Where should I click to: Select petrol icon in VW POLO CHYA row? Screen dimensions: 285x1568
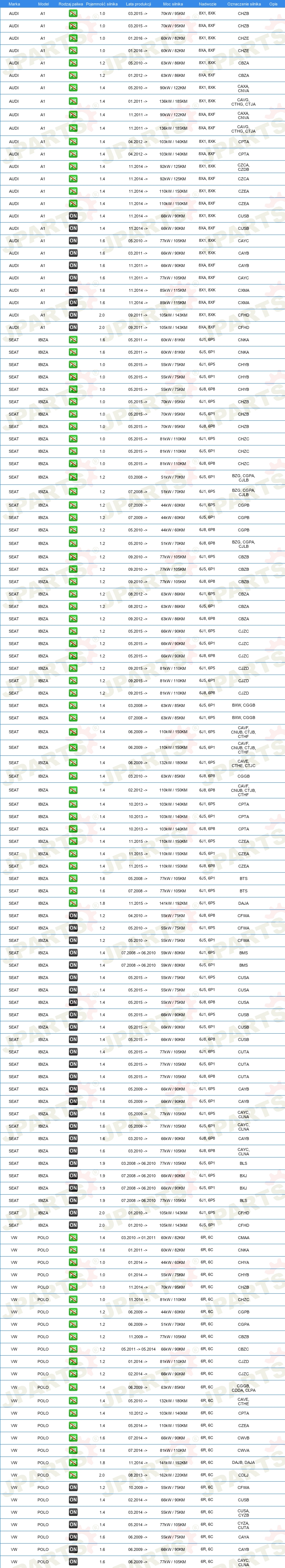tap(73, 1262)
